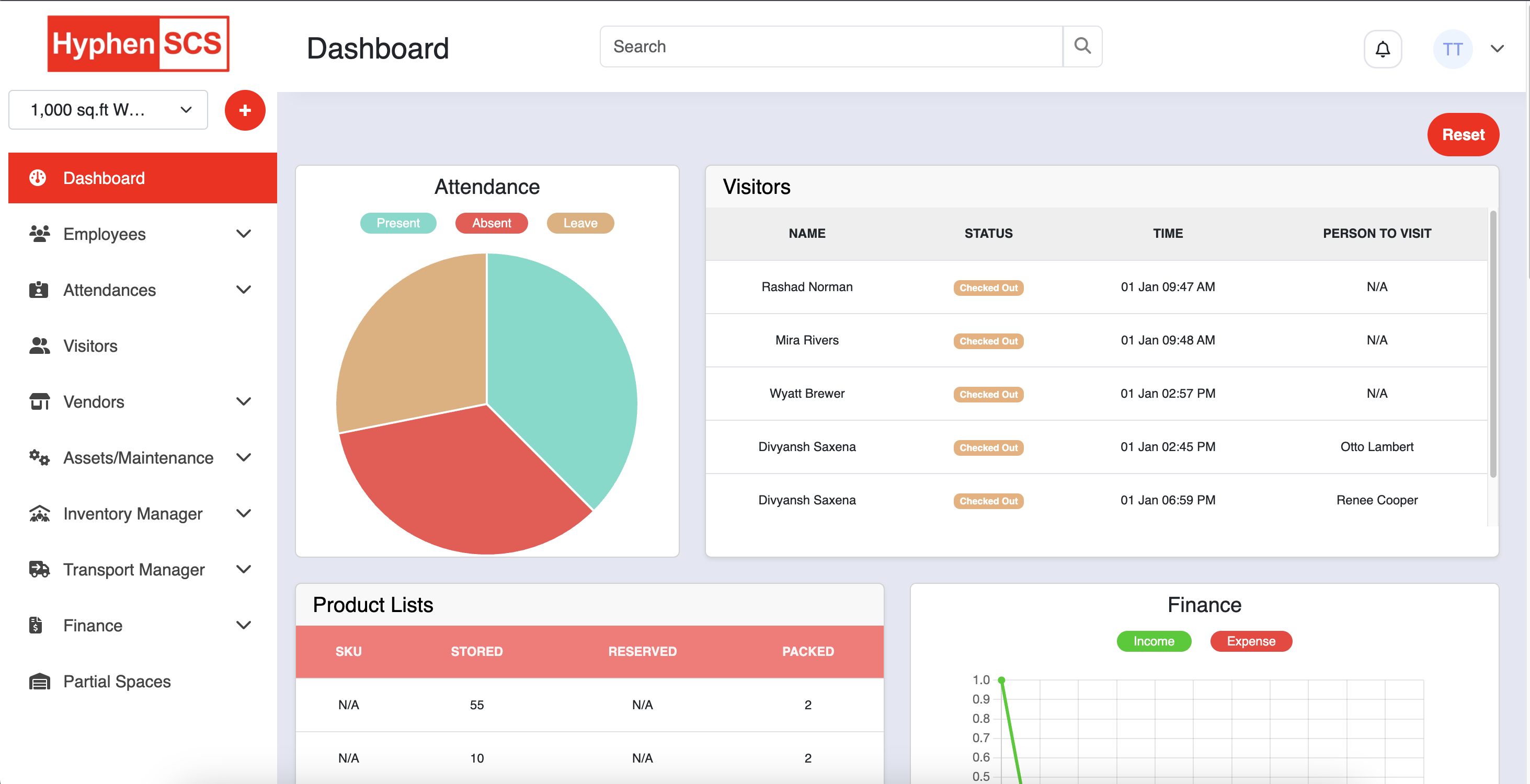Open the Visitors menu item
Viewport: 1530px width, 784px height.
tap(143, 345)
